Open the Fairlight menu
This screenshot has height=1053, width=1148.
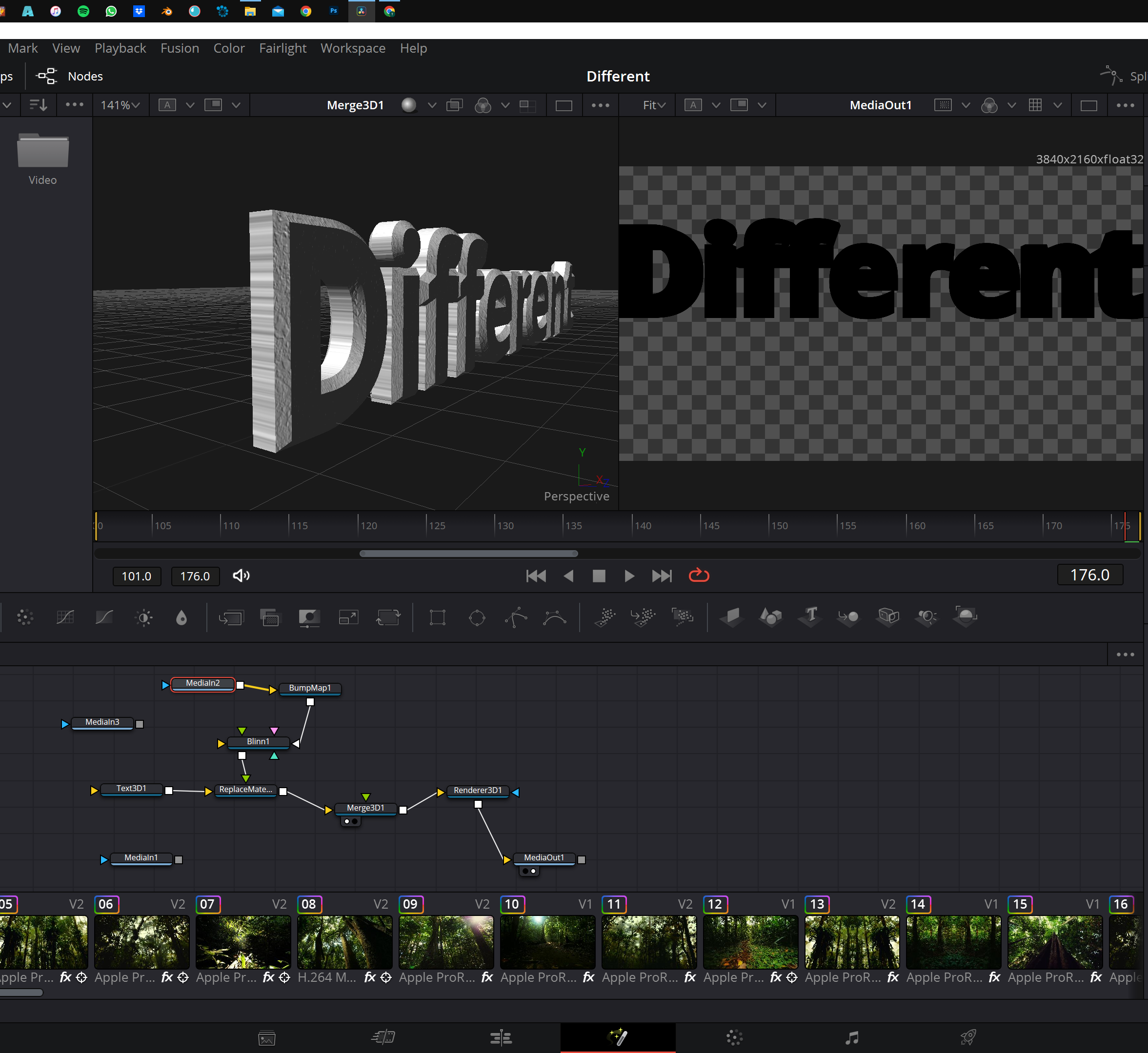coord(282,48)
